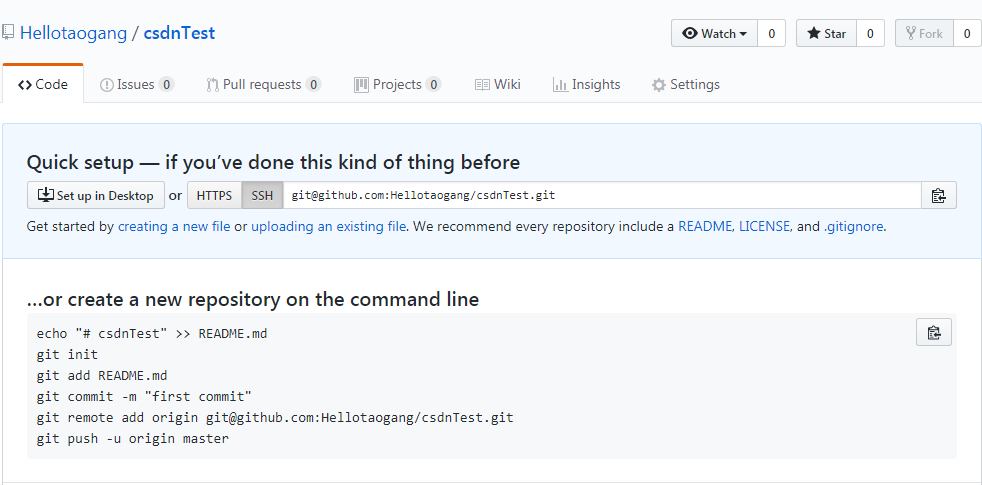Fork the repository using the Fork button
Viewport: 982px width, 485px height.
point(924,33)
